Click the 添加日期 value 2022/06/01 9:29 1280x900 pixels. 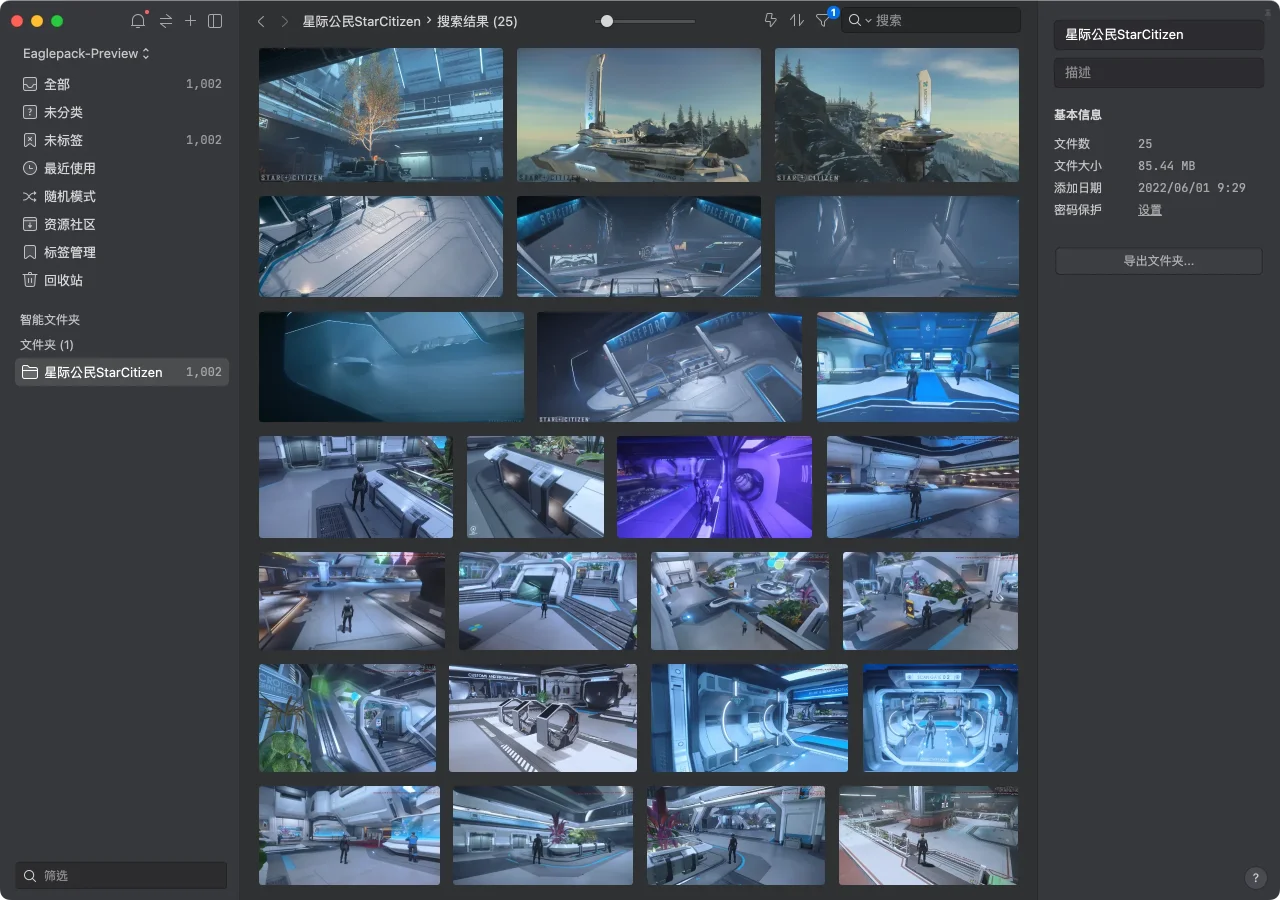(1192, 188)
